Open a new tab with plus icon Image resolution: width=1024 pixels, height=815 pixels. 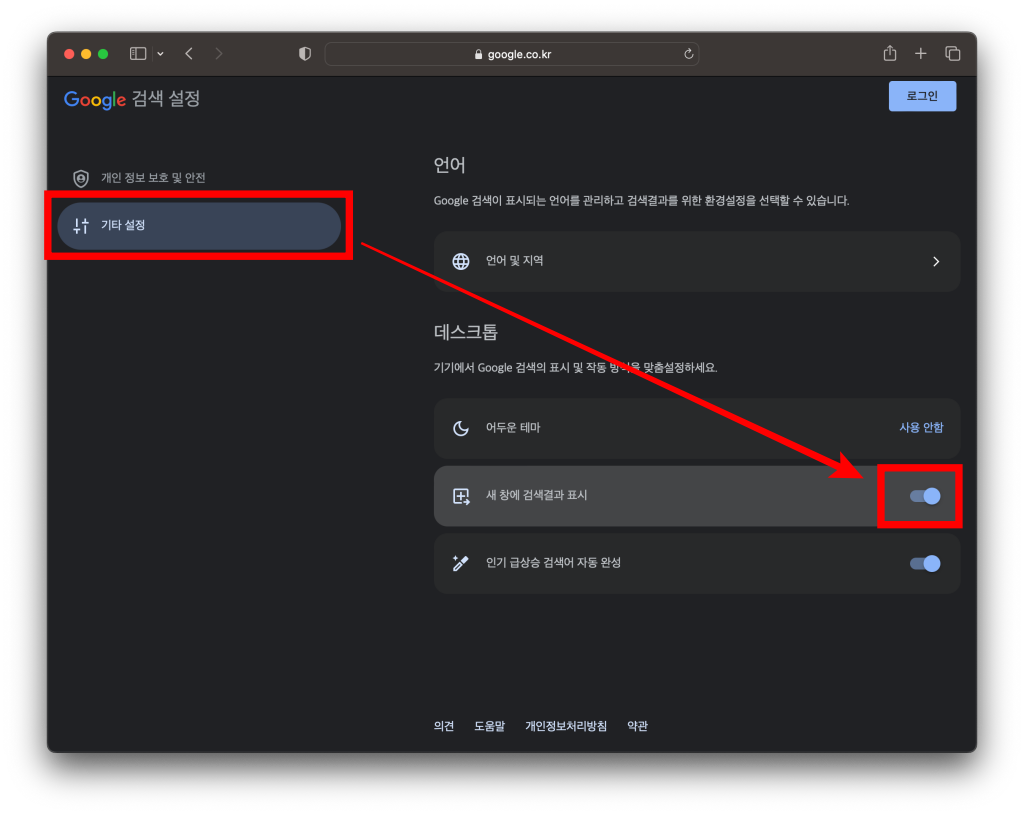coord(920,54)
